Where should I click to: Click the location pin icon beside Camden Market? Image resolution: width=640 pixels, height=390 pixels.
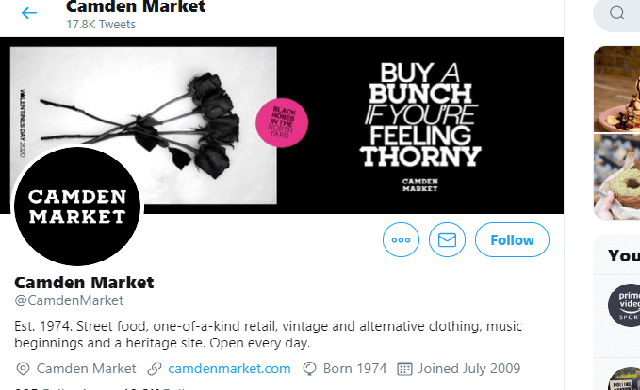[23, 369]
